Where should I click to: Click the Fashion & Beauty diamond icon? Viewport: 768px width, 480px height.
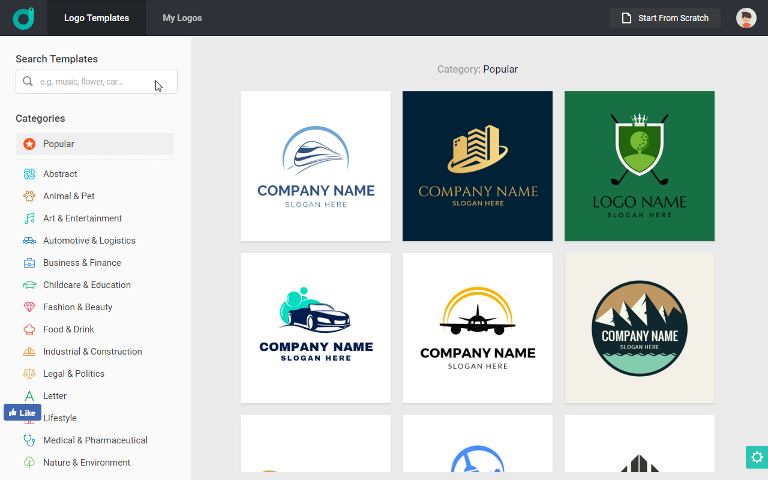[x=30, y=307]
